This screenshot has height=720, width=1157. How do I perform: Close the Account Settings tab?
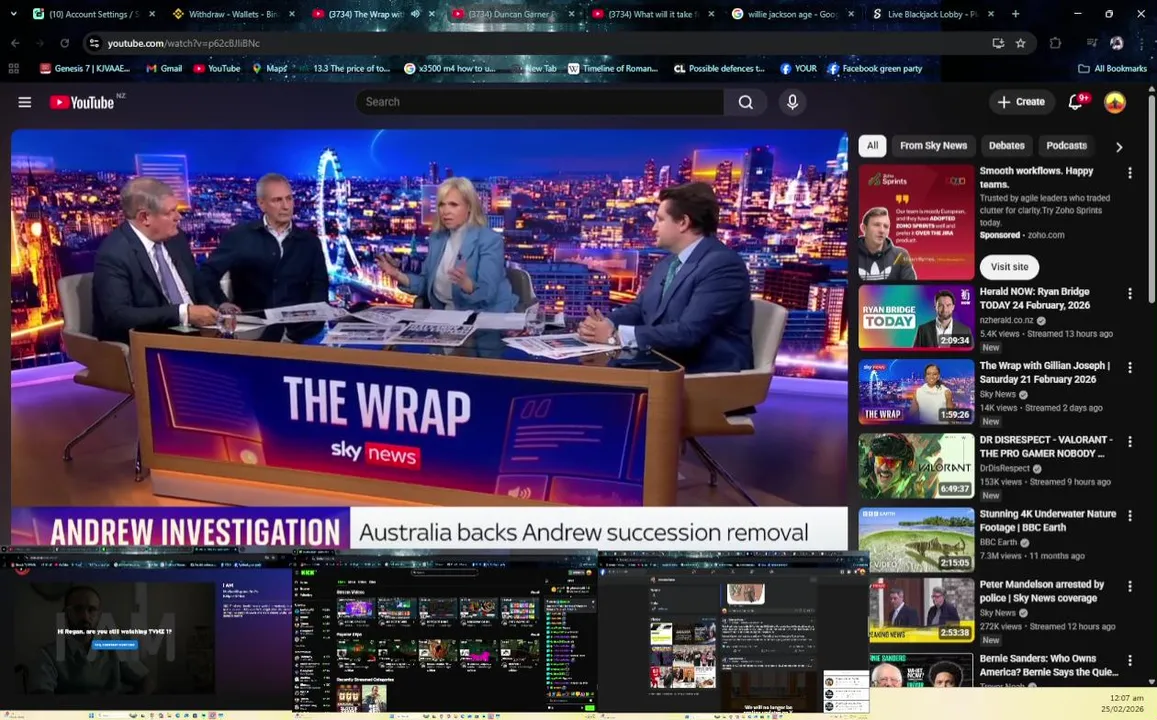152,14
